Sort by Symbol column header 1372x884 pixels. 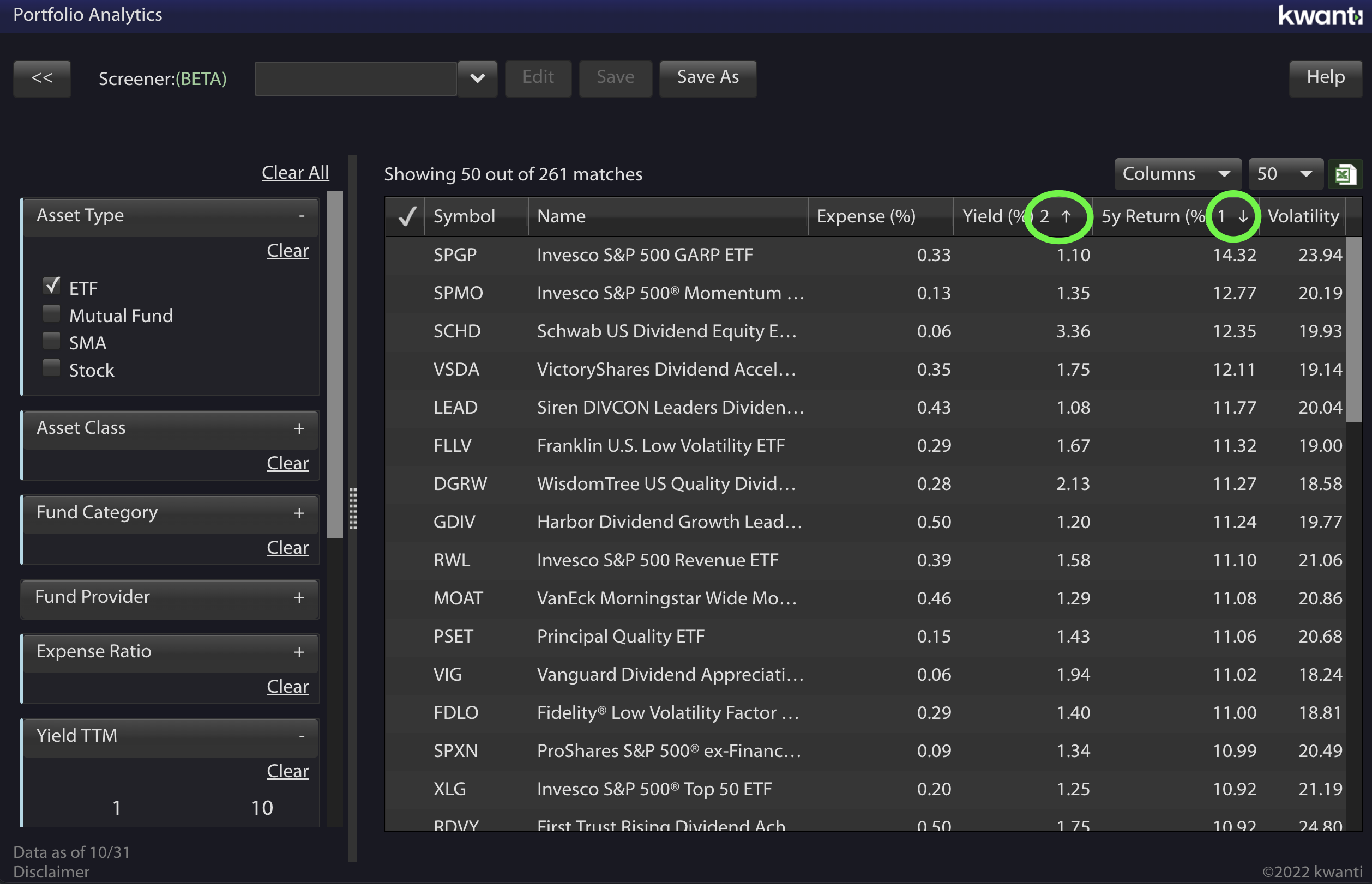coord(476,216)
